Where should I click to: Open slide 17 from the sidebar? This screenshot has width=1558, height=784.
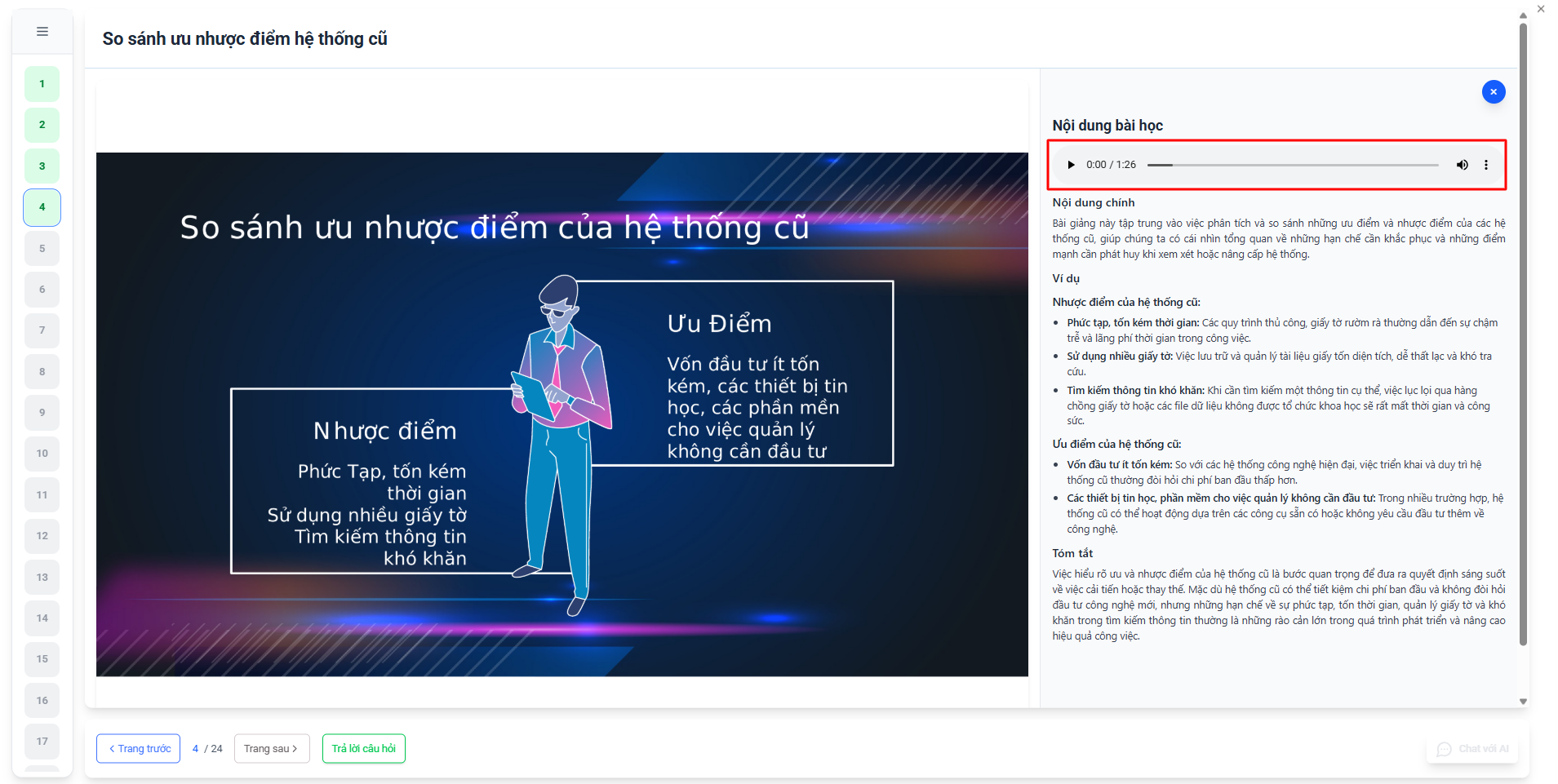pyautogui.click(x=42, y=742)
